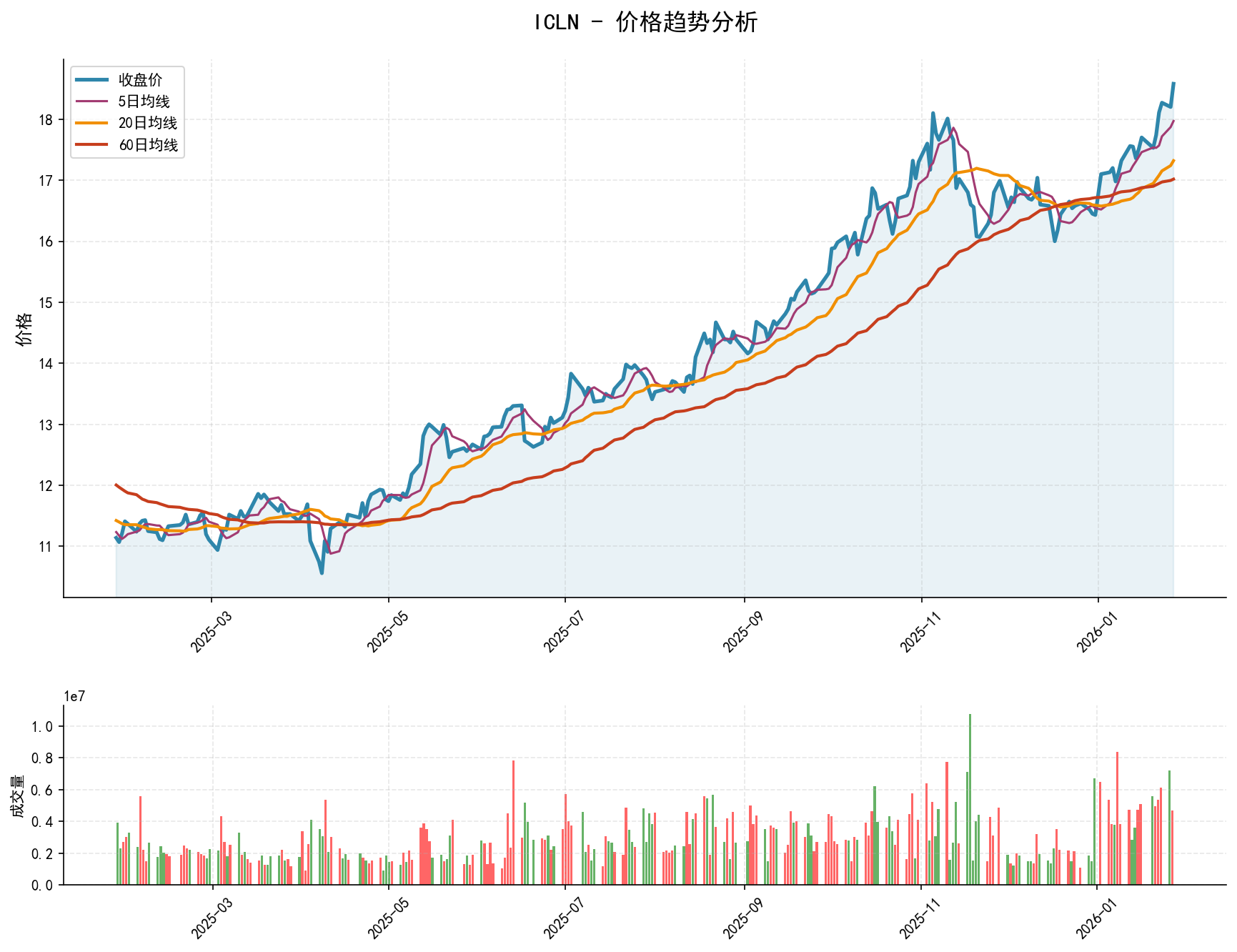Click the 2025-07 axis tick to expand that period

point(565,629)
